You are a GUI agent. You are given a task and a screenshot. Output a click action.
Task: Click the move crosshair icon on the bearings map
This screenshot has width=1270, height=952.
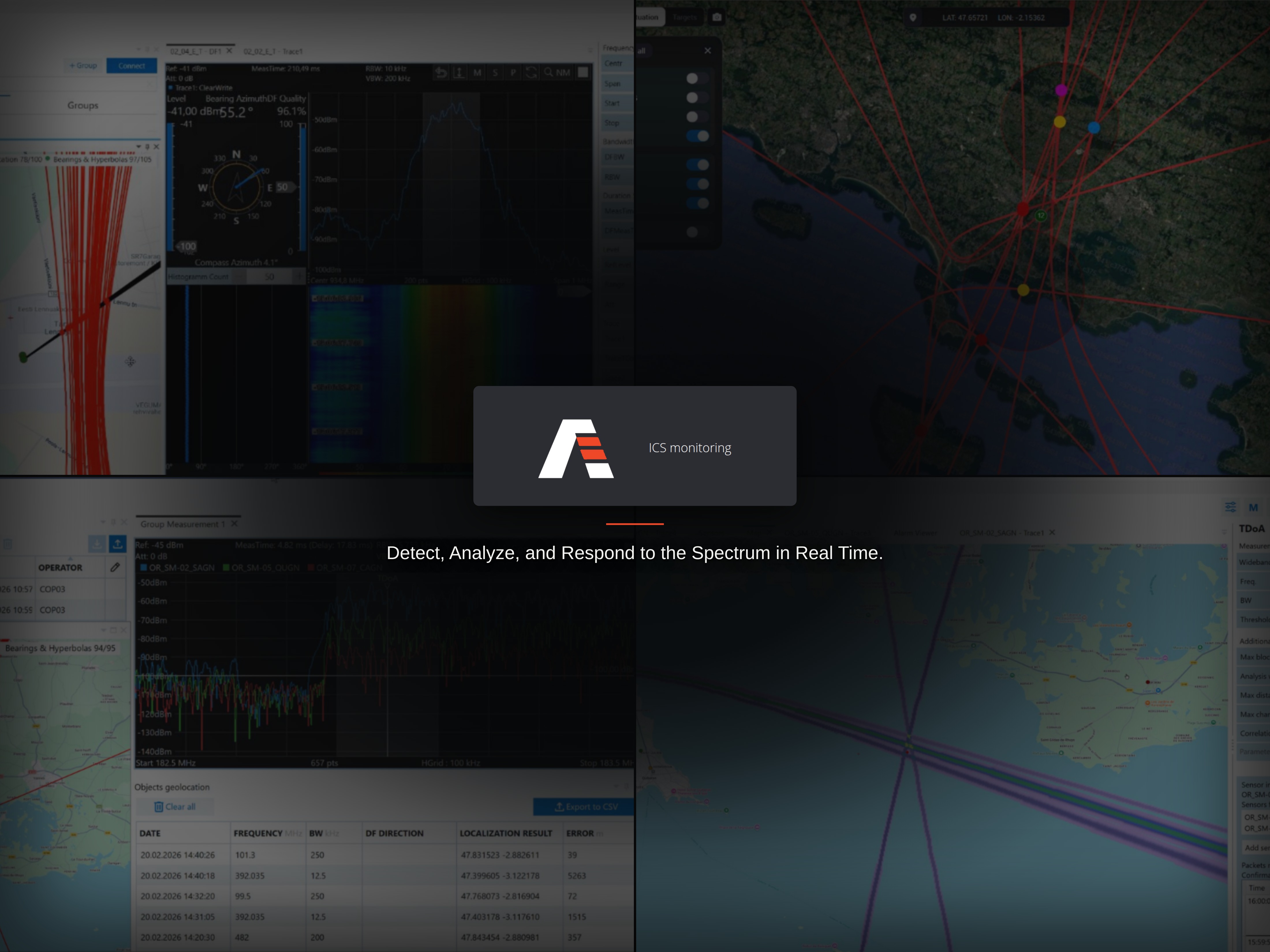(130, 361)
